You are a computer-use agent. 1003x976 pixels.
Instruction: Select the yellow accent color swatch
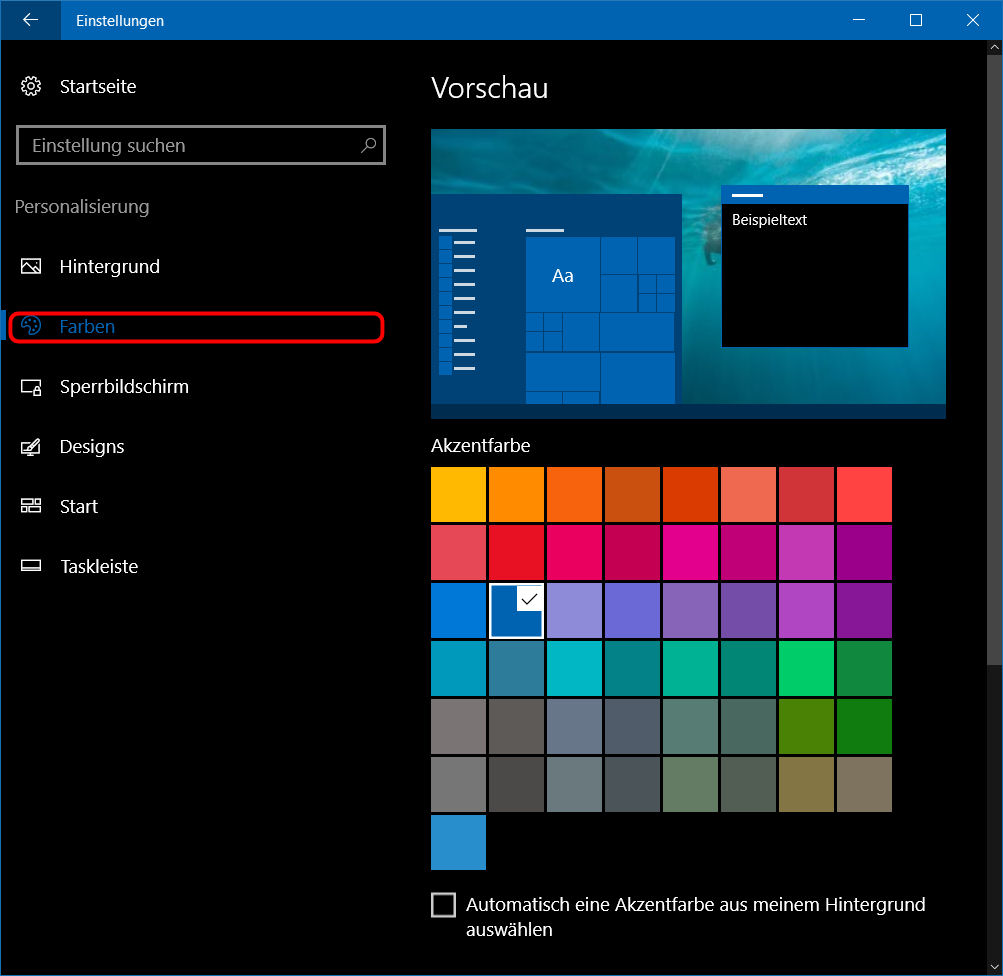pyautogui.click(x=458, y=494)
